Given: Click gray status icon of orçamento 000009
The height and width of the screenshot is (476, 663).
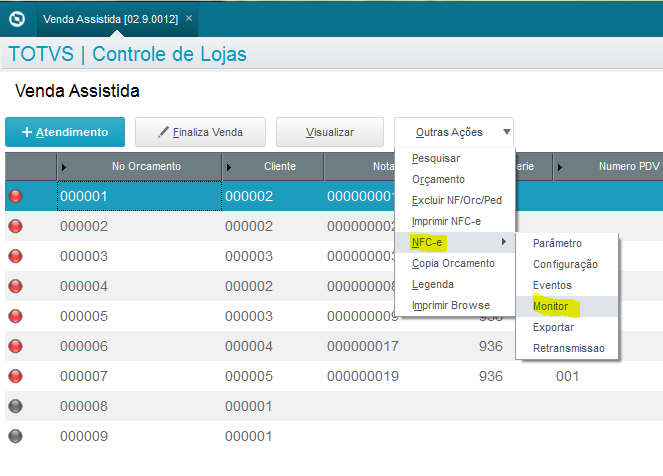Looking at the screenshot, I should click(x=16, y=436).
